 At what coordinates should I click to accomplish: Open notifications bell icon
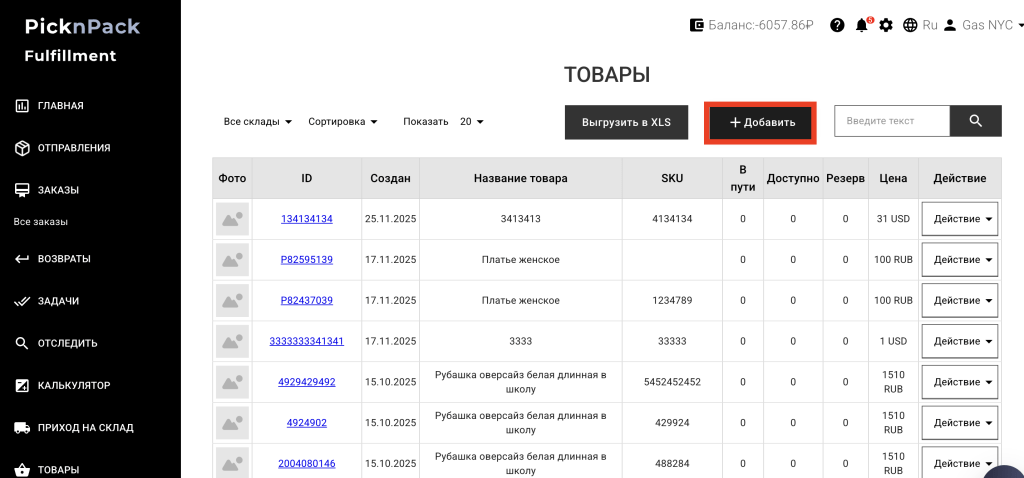[x=861, y=25]
